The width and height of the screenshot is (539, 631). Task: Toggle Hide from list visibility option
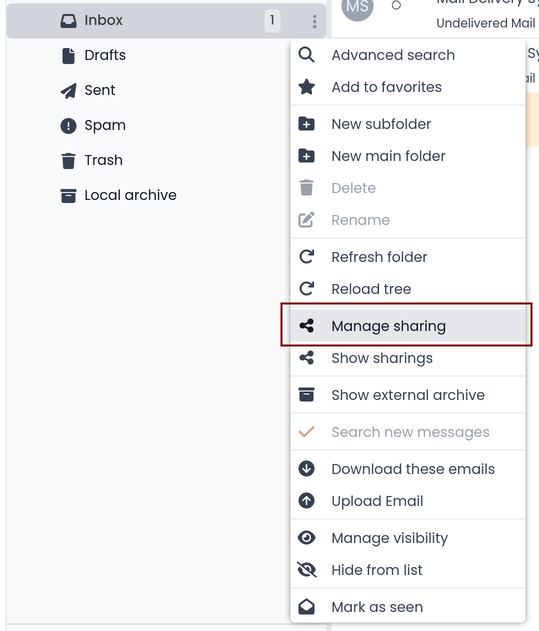tap(408, 570)
